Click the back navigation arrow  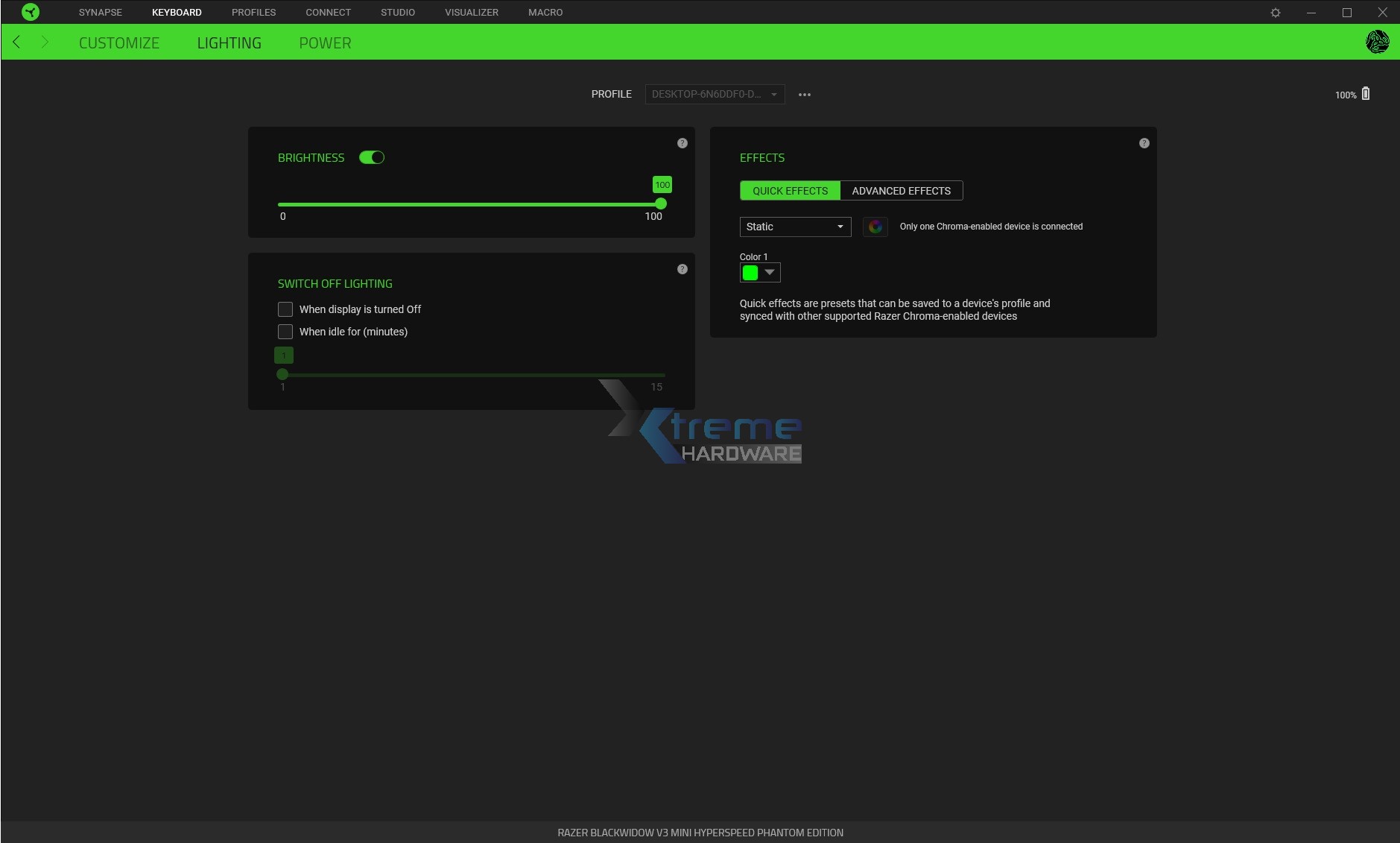coord(16,42)
